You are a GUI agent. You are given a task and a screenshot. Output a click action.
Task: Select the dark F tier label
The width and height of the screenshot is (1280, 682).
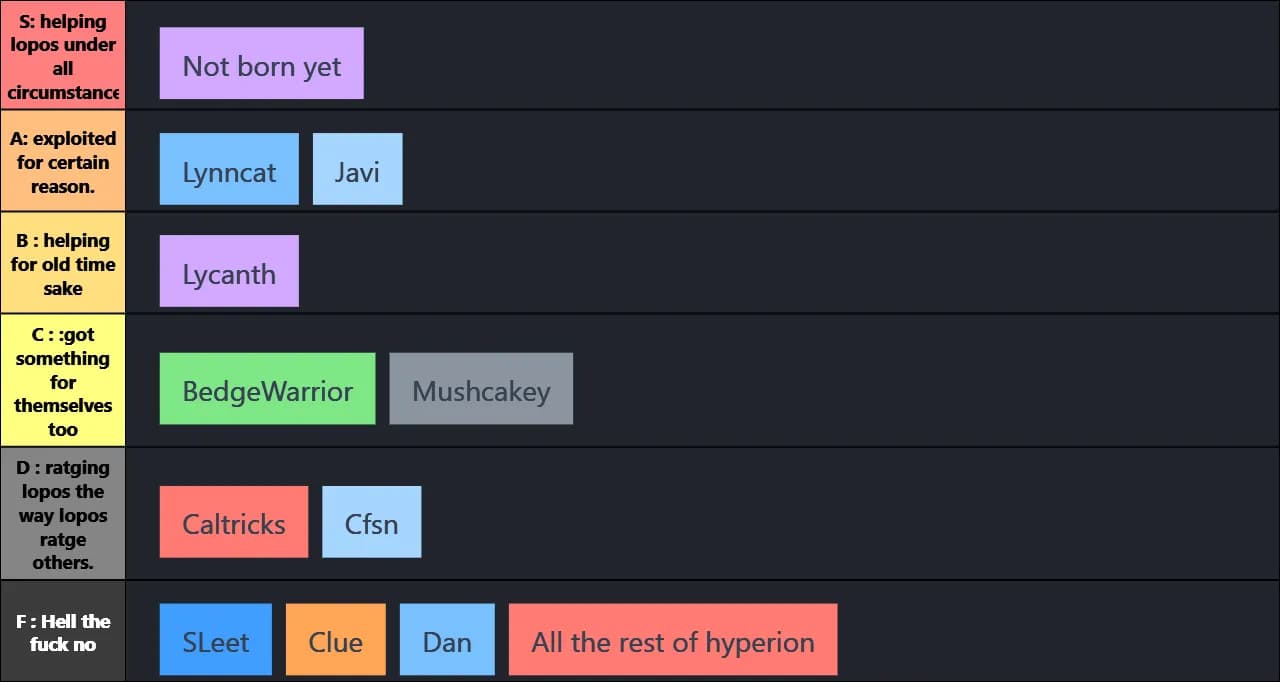coord(63,632)
